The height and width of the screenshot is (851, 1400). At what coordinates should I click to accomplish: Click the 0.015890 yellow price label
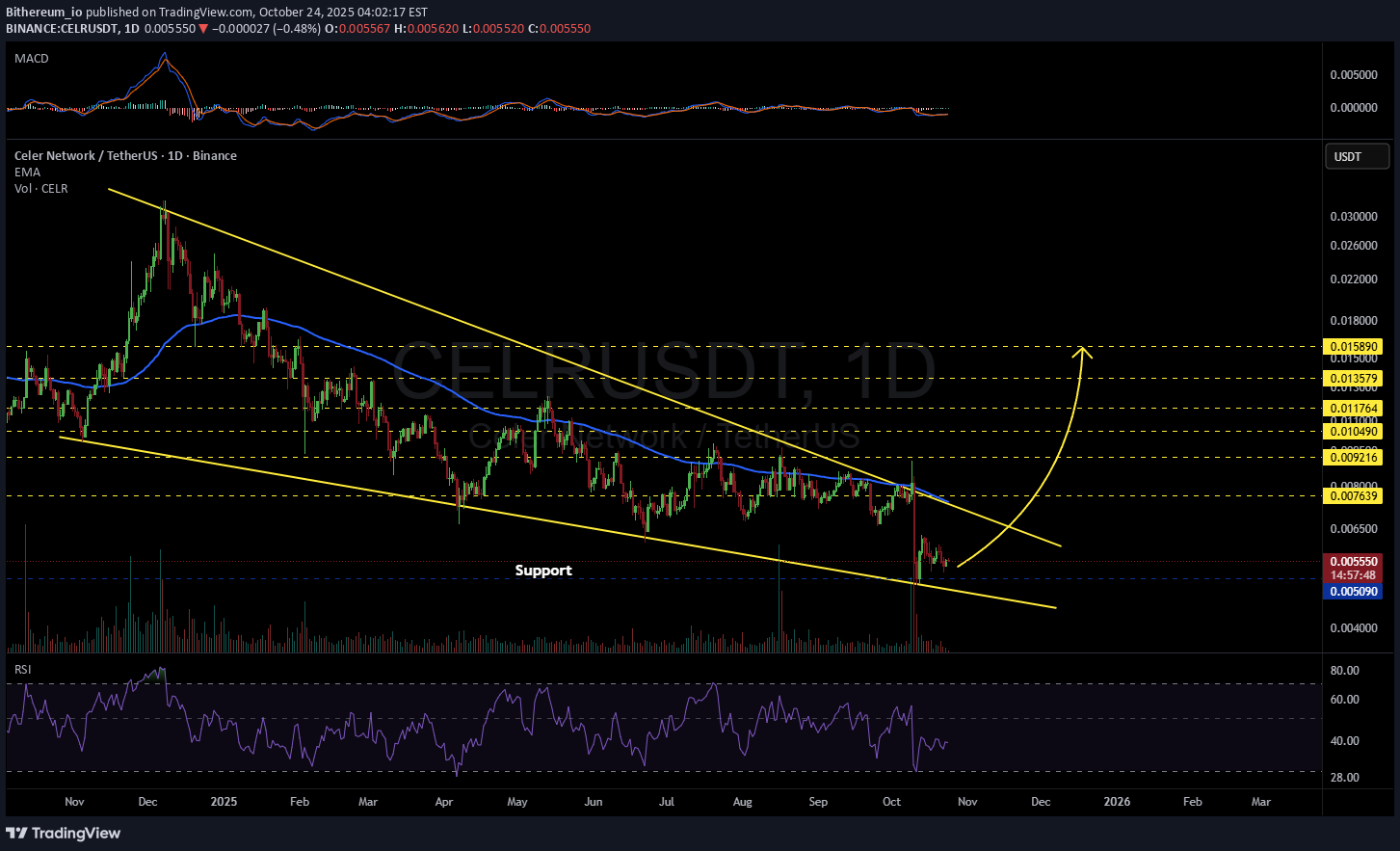pyautogui.click(x=1354, y=347)
